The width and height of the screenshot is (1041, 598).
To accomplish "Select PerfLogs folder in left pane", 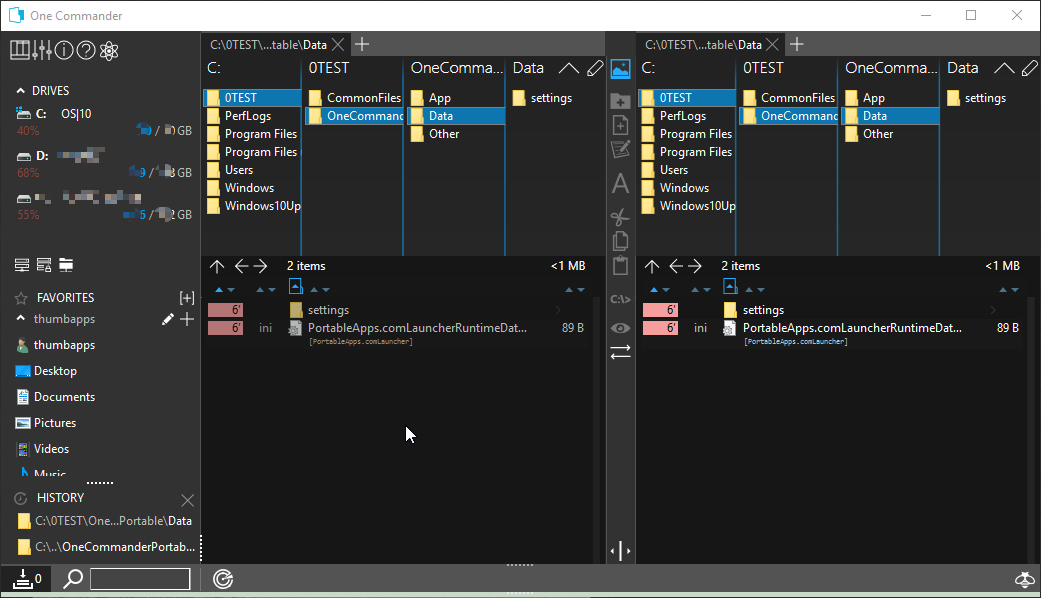I will pyautogui.click(x=252, y=115).
